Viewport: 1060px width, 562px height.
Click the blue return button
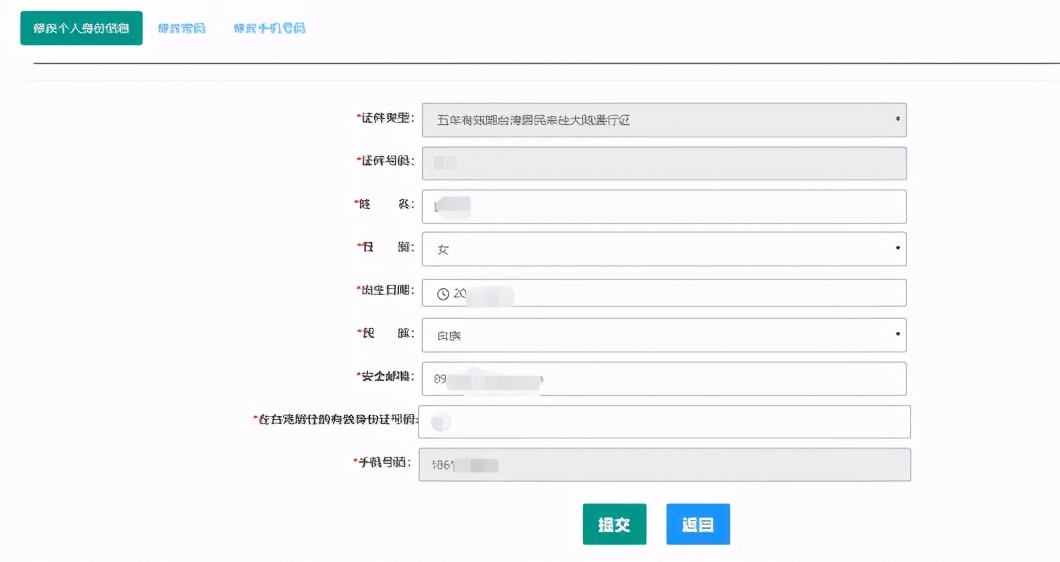(x=698, y=524)
